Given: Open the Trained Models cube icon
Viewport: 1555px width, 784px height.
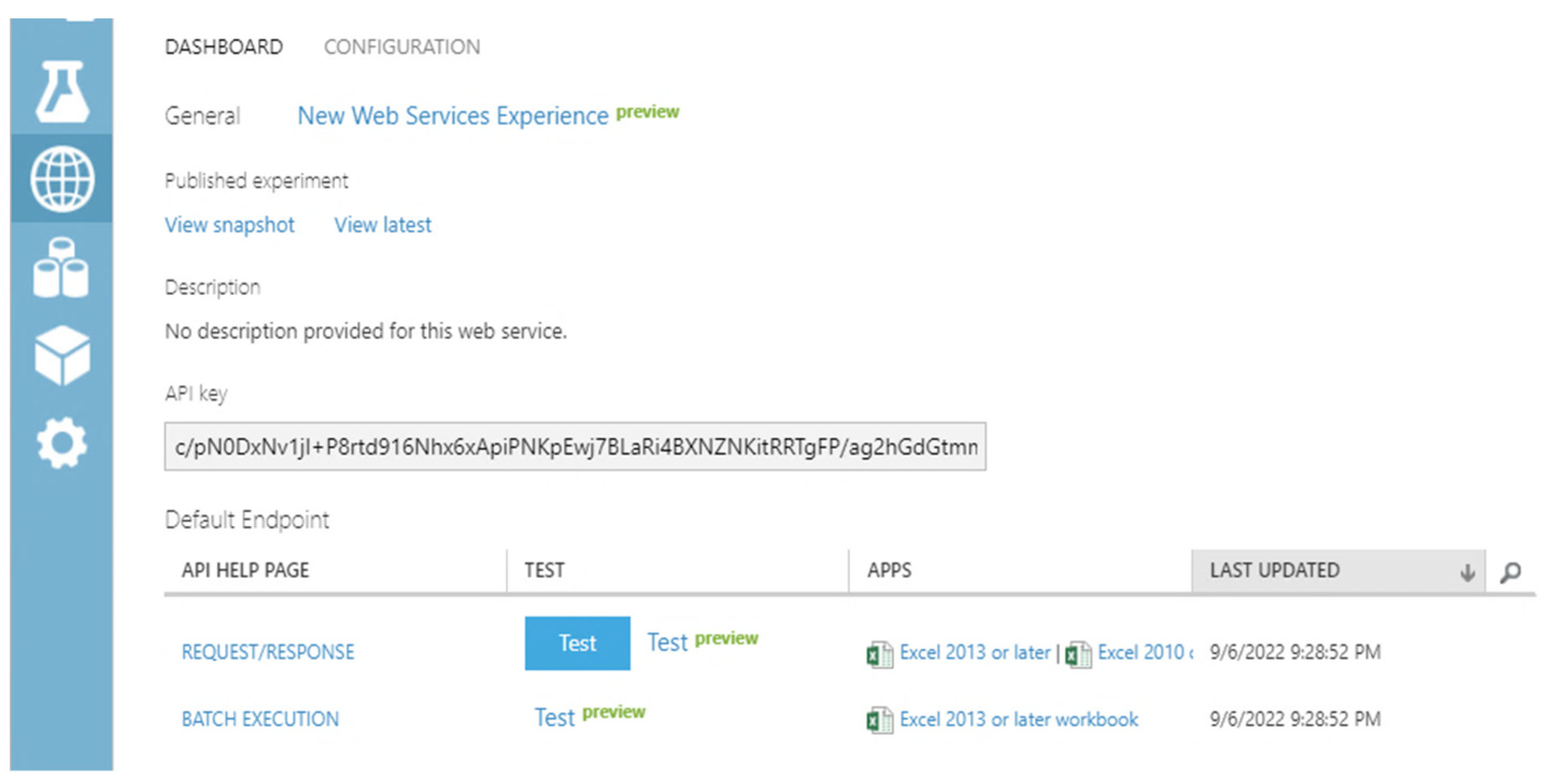Looking at the screenshot, I should (x=62, y=355).
